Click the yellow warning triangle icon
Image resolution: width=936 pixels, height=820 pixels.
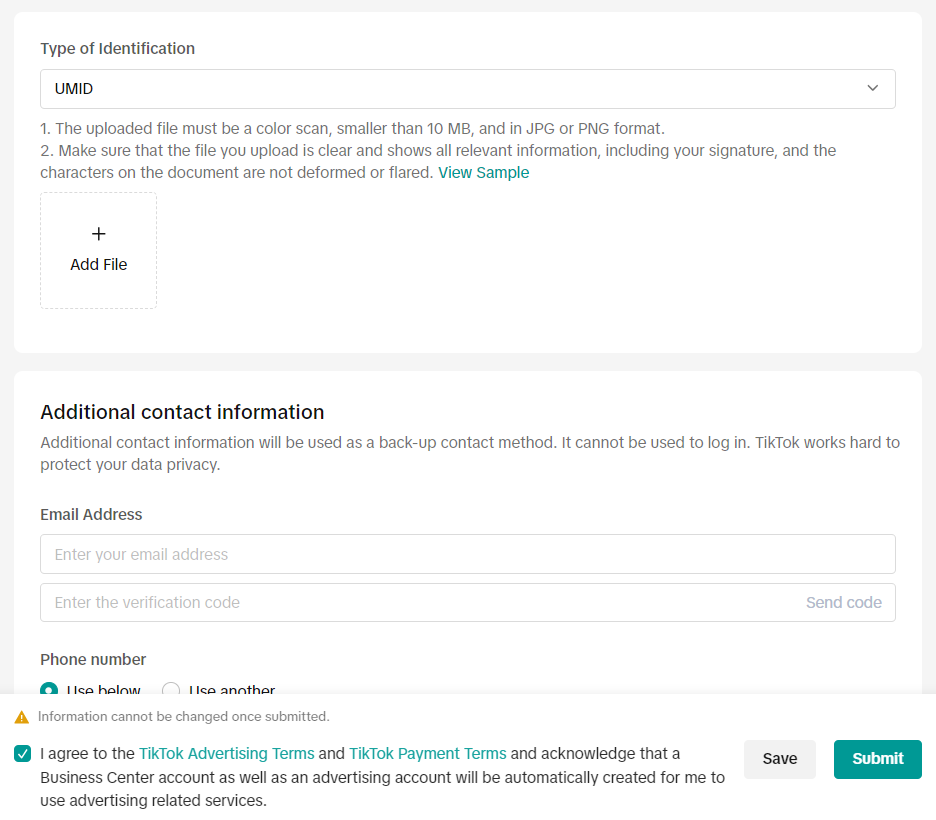pos(22,717)
